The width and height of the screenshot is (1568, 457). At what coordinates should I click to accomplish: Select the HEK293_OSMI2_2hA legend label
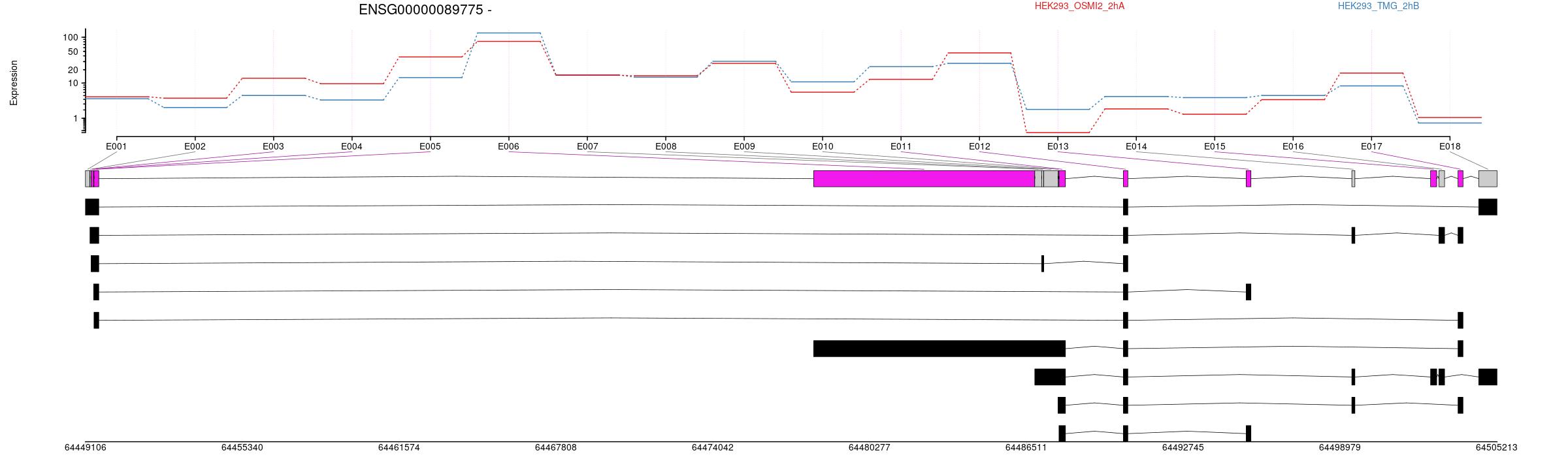[1079, 6]
